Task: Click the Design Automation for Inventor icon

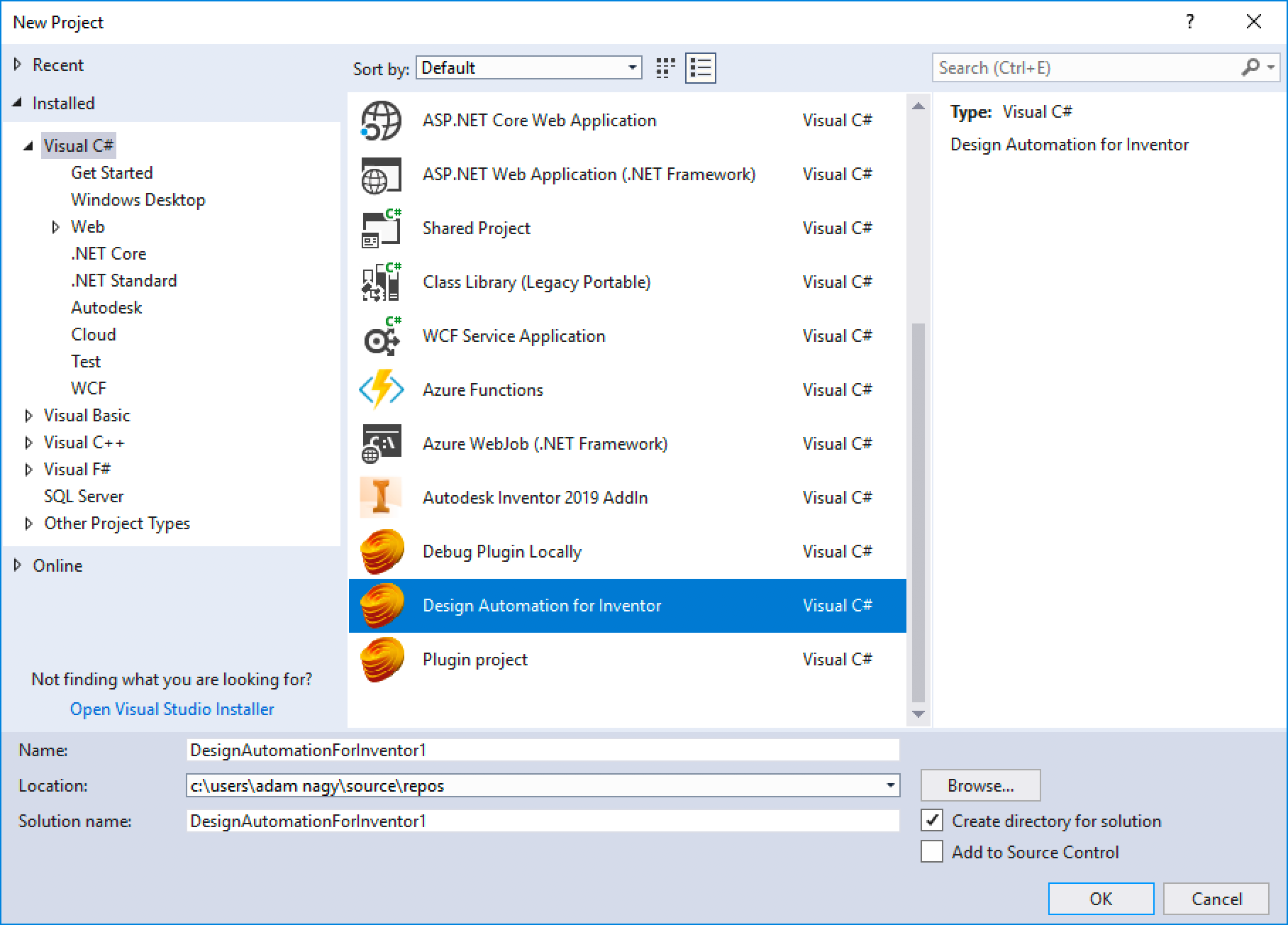Action: (x=382, y=606)
